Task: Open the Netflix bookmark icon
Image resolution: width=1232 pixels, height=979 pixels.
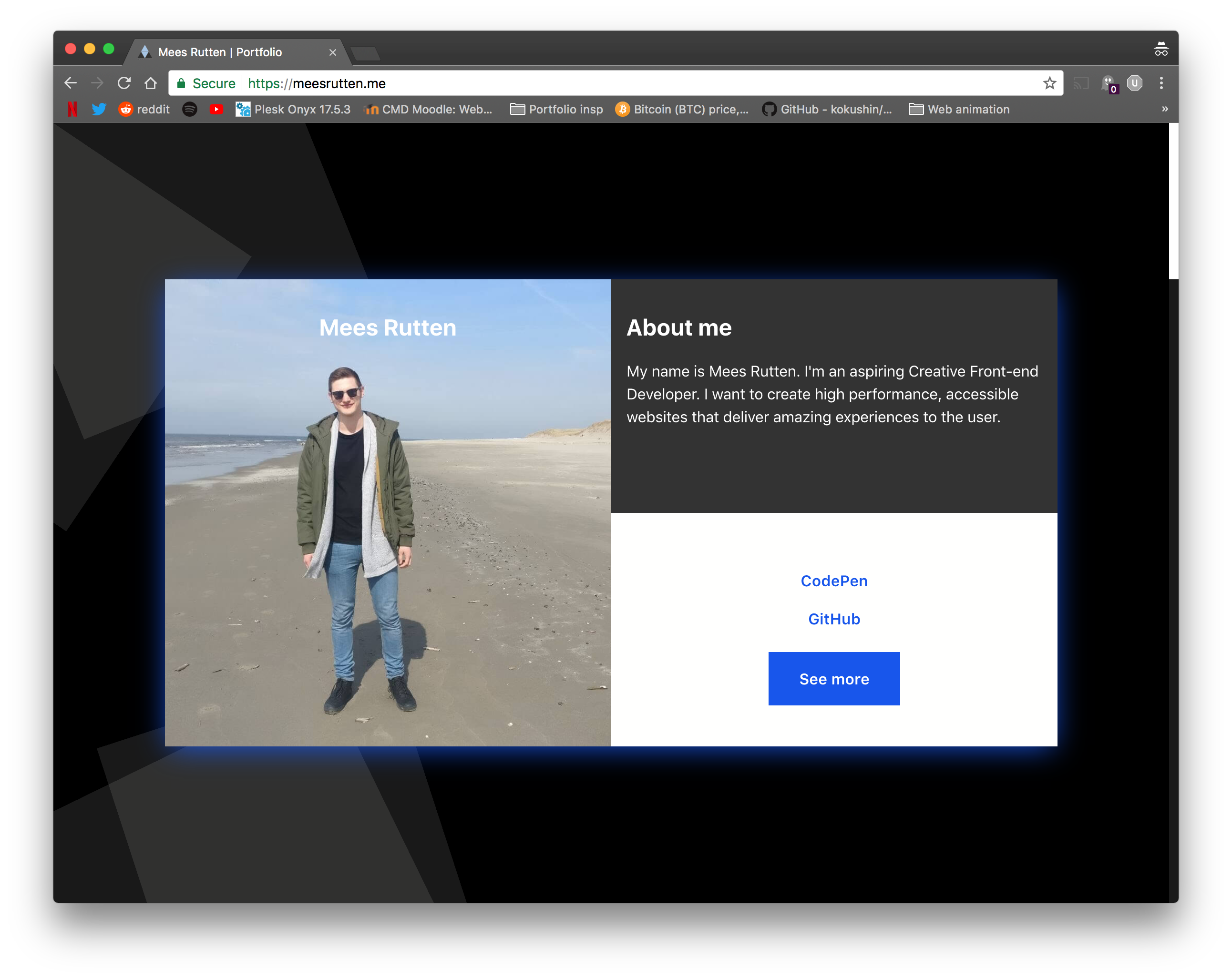Action: pos(72,109)
